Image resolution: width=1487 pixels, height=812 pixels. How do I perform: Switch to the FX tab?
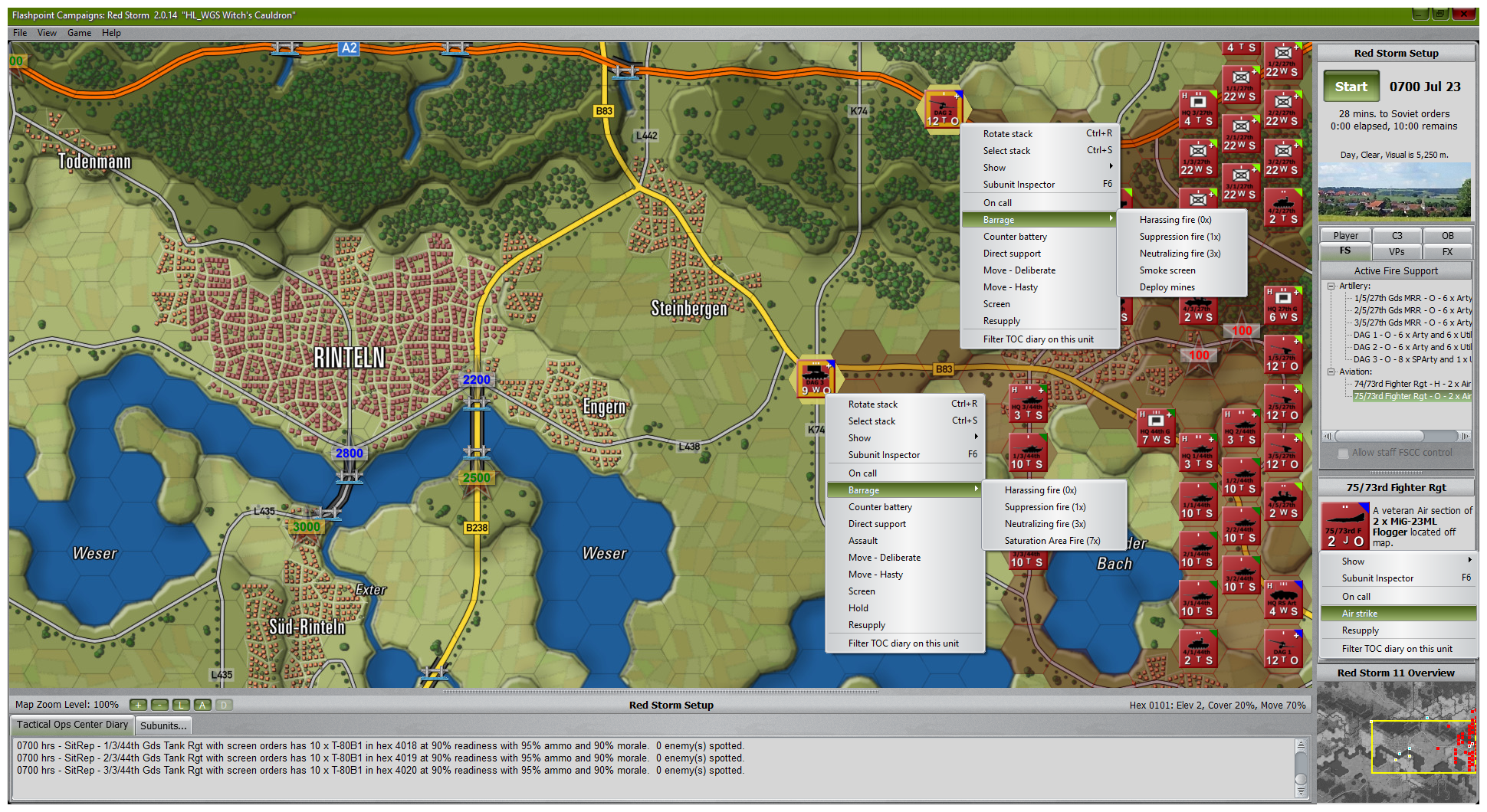1447,252
